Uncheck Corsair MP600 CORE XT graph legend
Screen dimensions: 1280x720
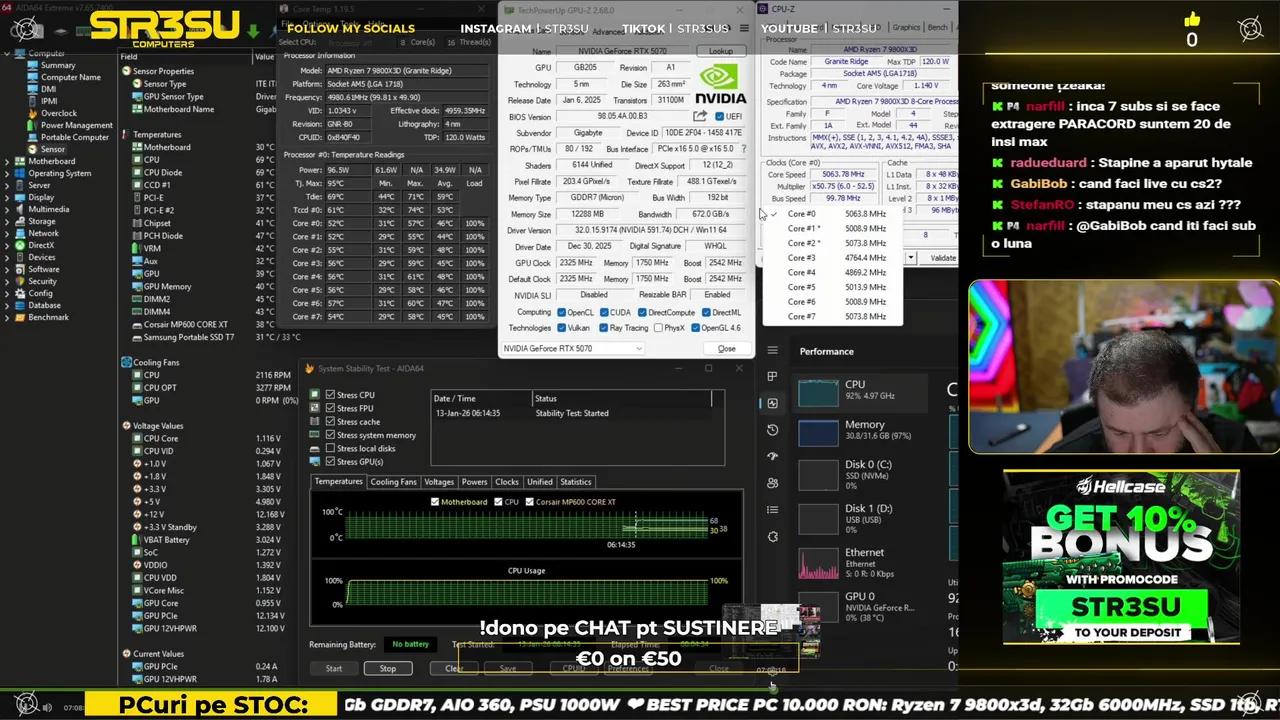[x=528, y=502]
